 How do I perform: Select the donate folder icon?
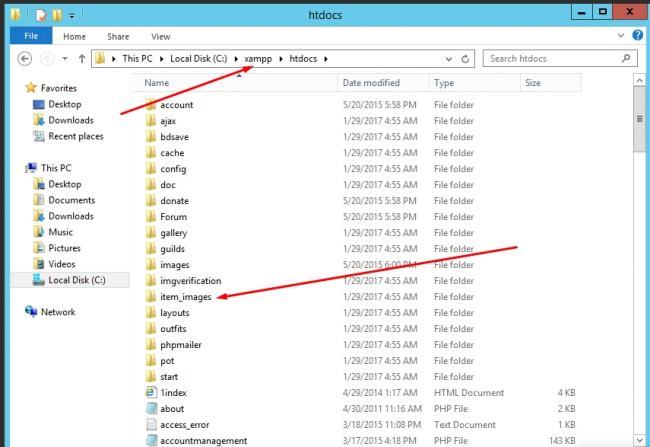151,200
